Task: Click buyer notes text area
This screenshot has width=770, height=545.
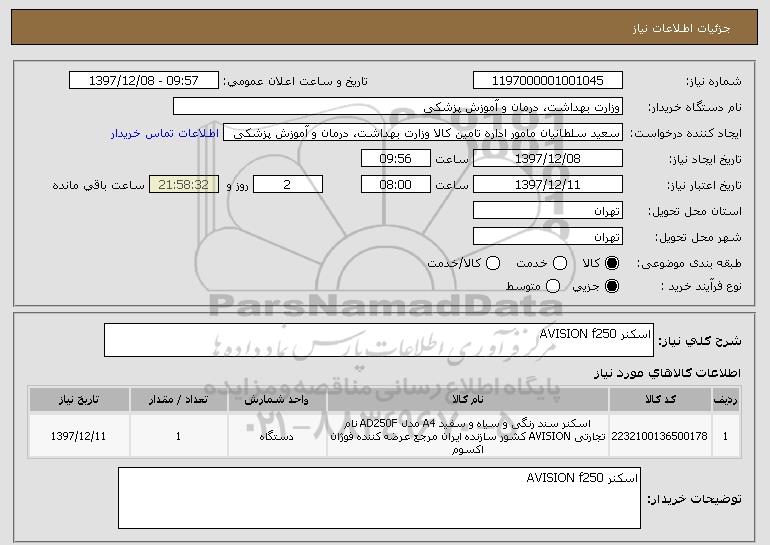Action: coord(379,498)
